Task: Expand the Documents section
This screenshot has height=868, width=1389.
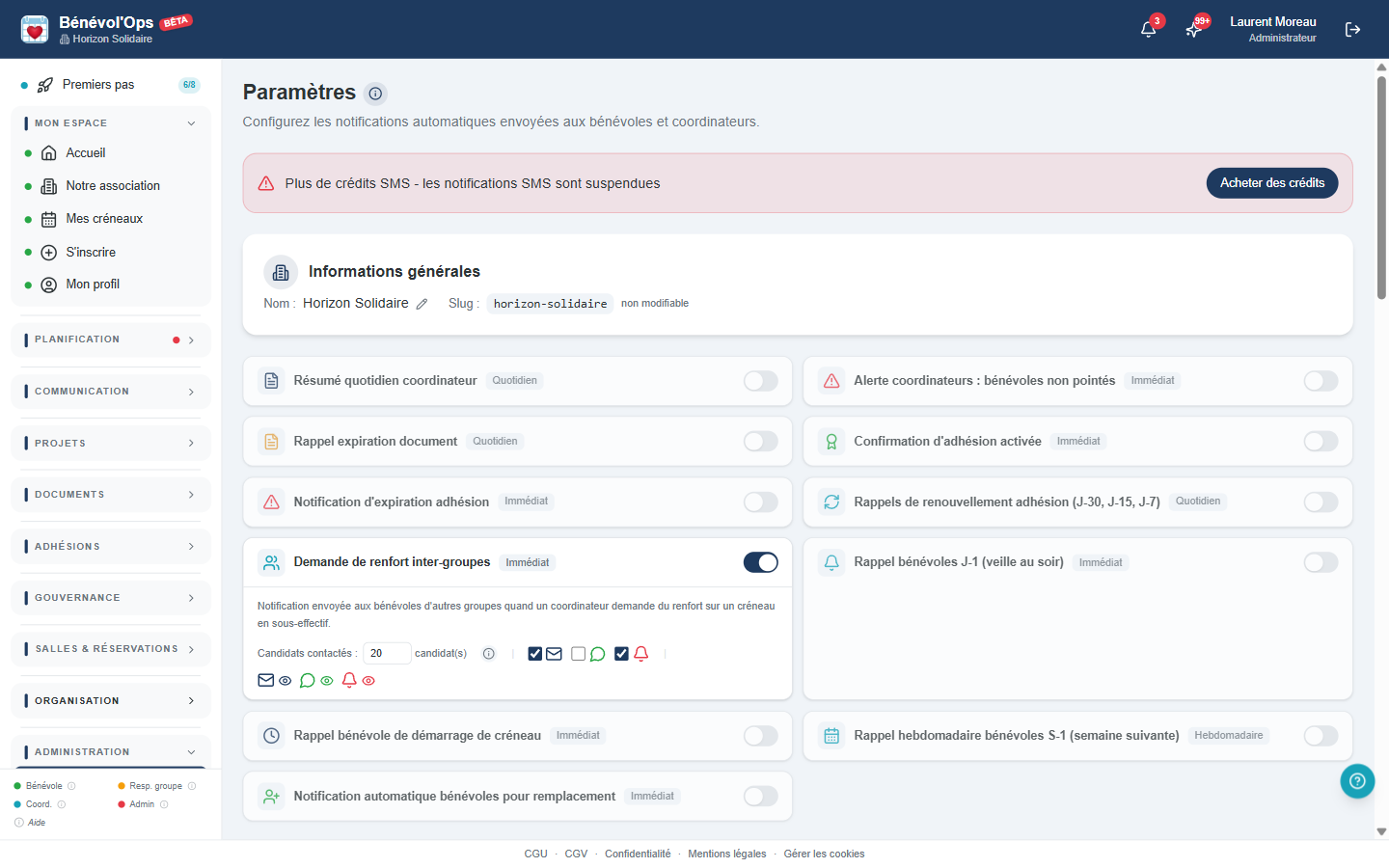Action: [111, 495]
